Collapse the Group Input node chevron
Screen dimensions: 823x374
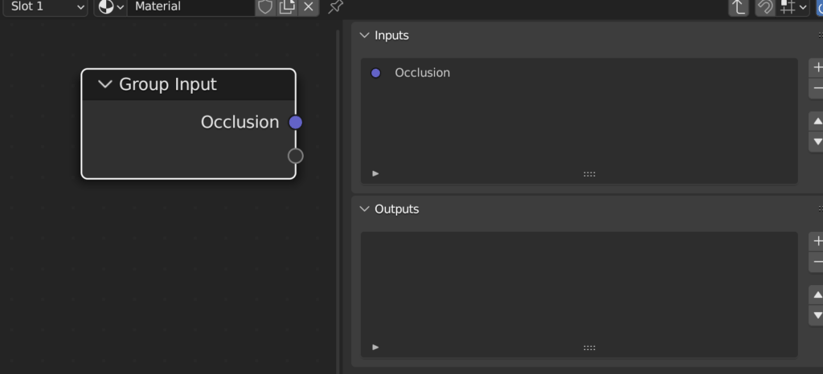click(x=105, y=84)
